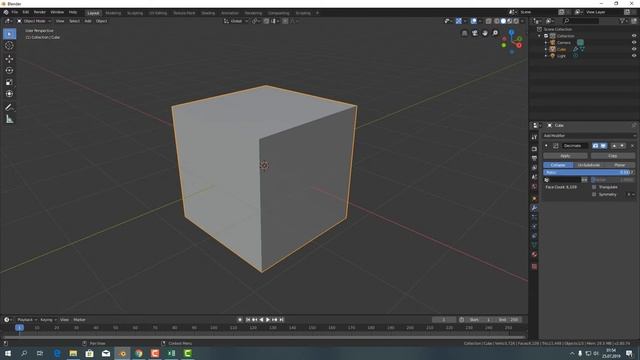Screen dimensions: 640x360
Task: Open the Modifiers wrench properties tab
Action: (x=534, y=208)
